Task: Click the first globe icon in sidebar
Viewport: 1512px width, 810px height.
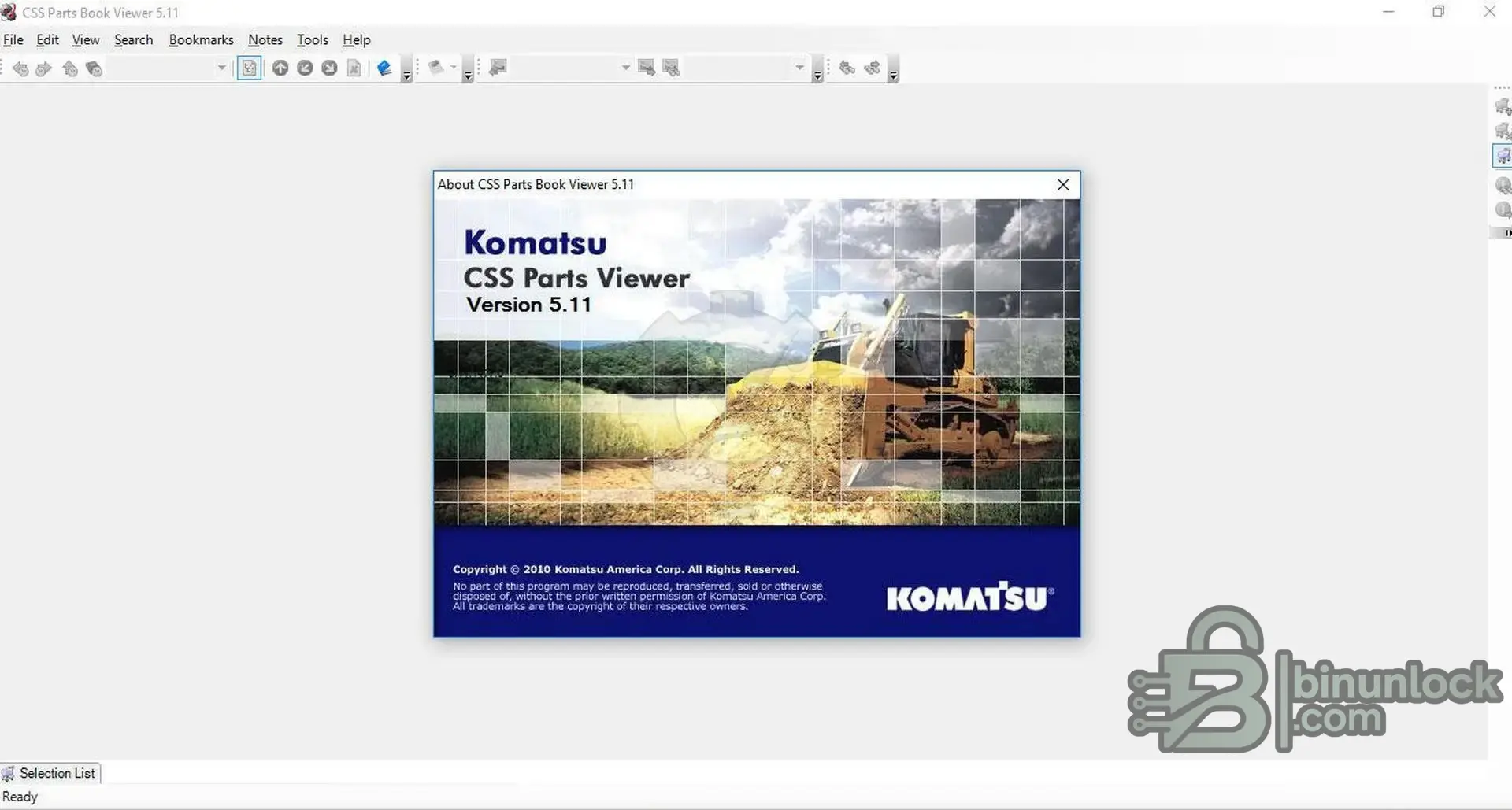Action: point(1503,186)
